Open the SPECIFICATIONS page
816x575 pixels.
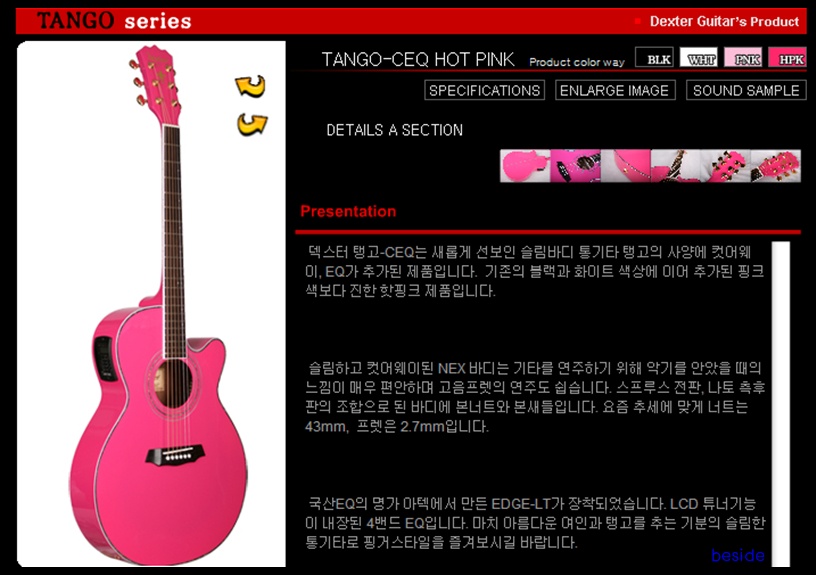(x=484, y=90)
